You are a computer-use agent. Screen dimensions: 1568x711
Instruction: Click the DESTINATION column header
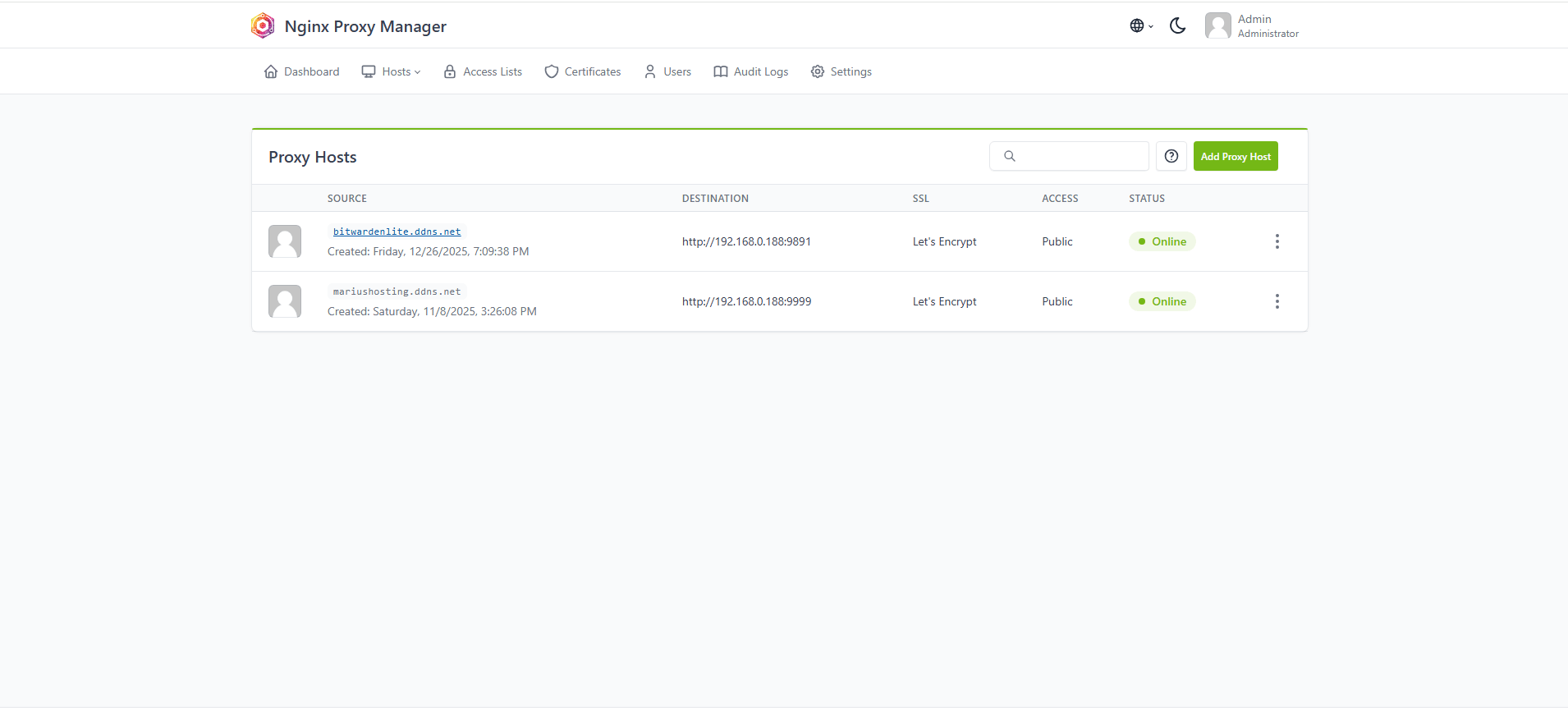(x=715, y=198)
